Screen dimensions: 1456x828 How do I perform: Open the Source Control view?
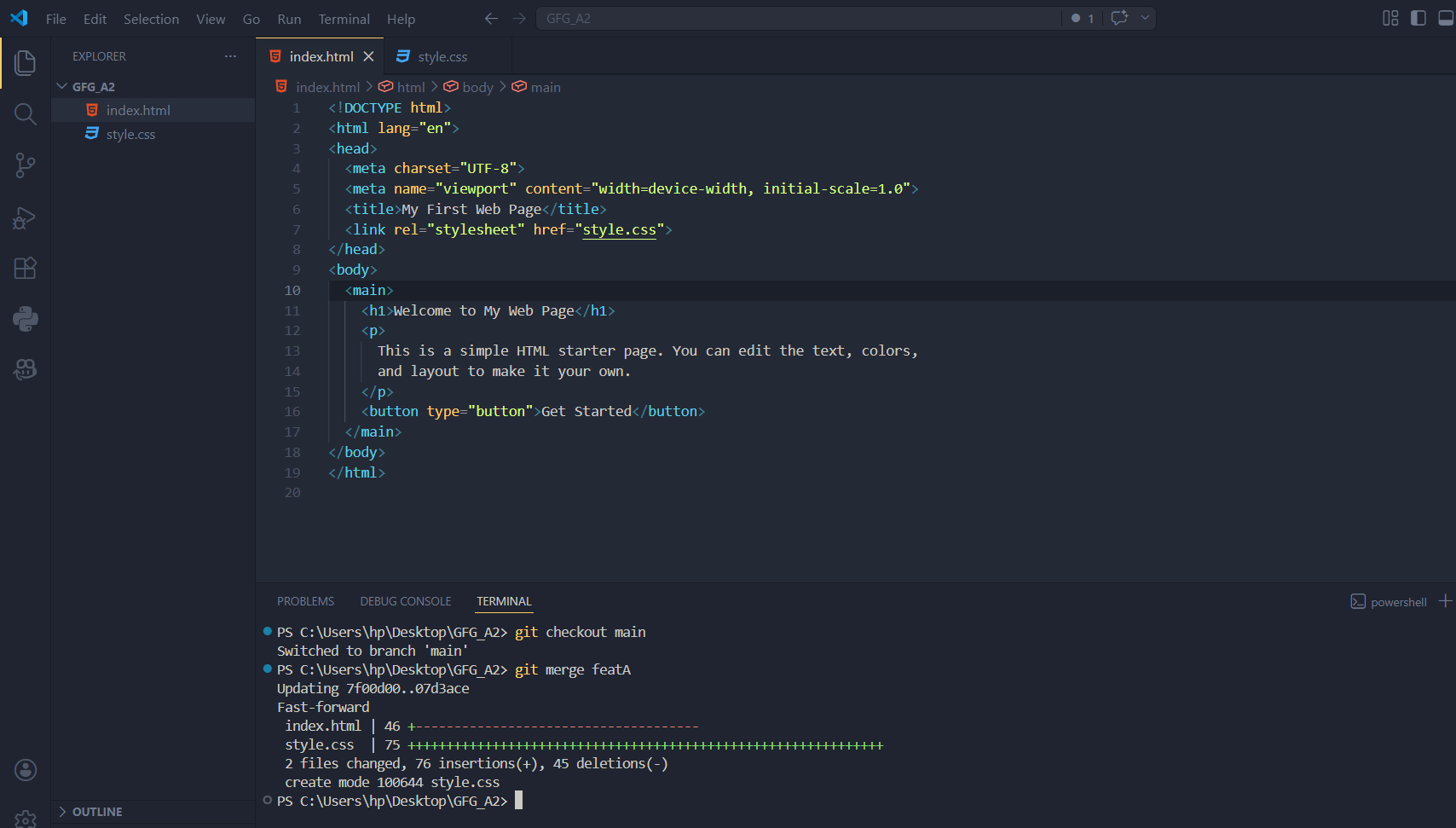pos(26,165)
